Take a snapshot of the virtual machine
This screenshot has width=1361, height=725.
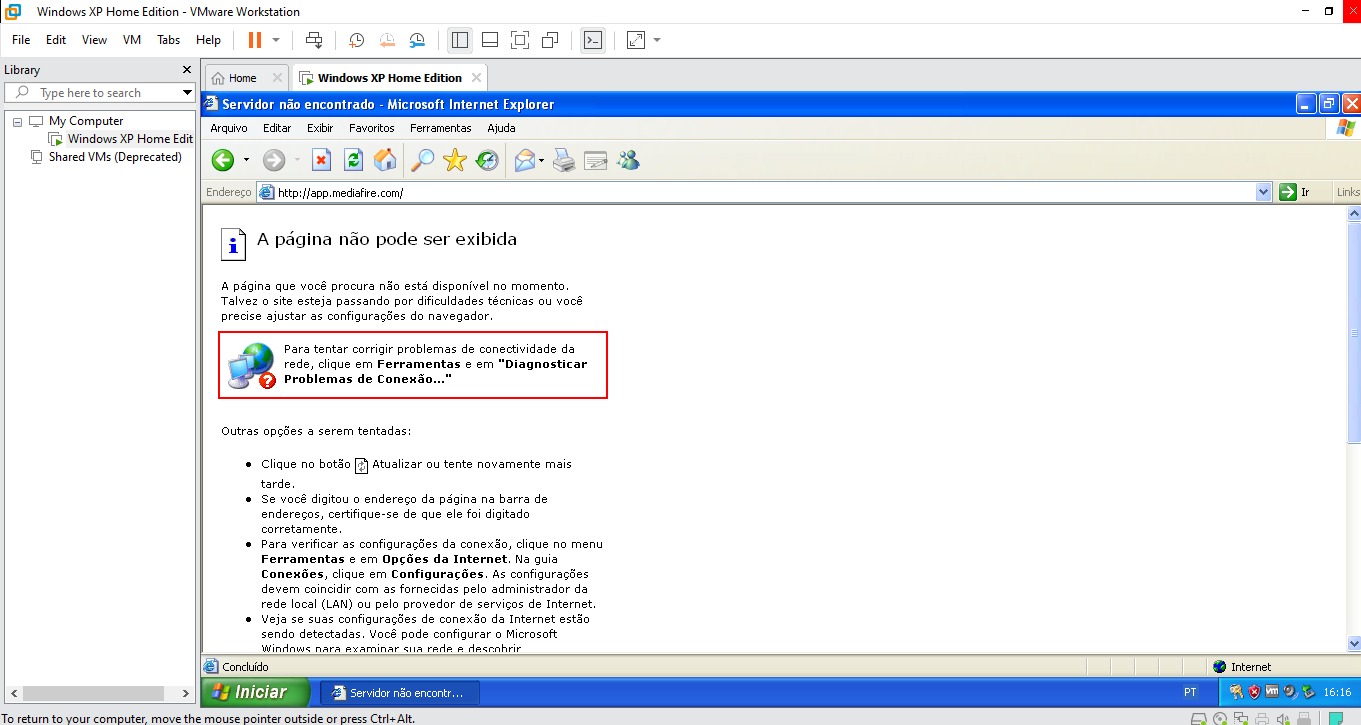pos(356,40)
